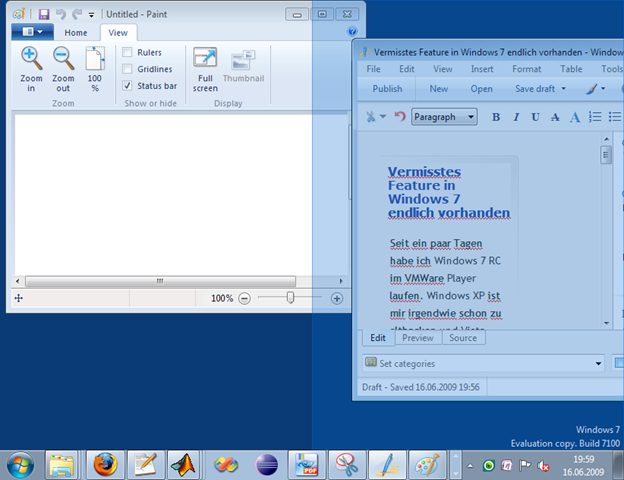
Task: Enable the Rulers checkbox
Action: (x=127, y=52)
